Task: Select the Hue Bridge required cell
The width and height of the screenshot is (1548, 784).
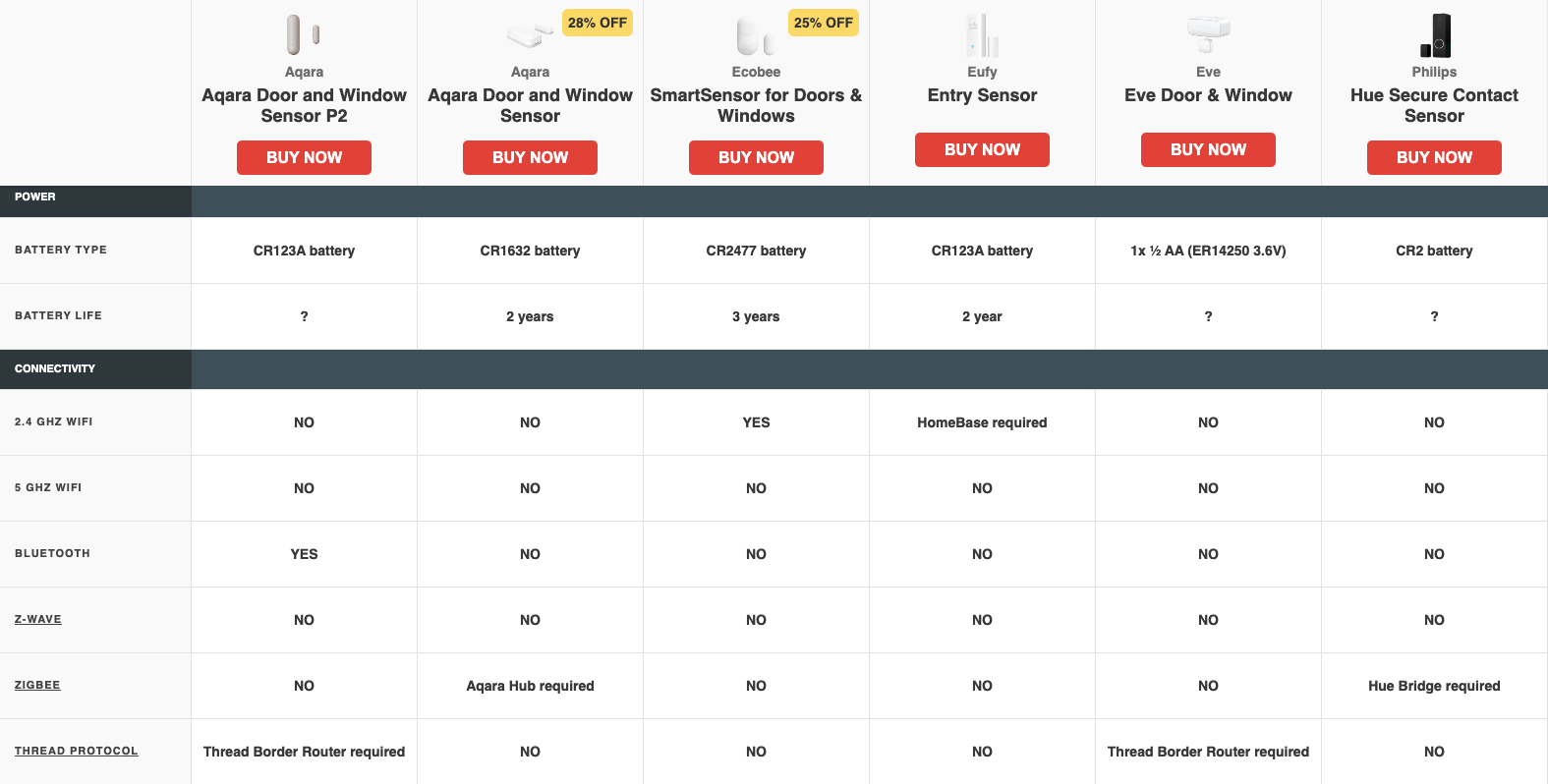Action: tap(1434, 686)
